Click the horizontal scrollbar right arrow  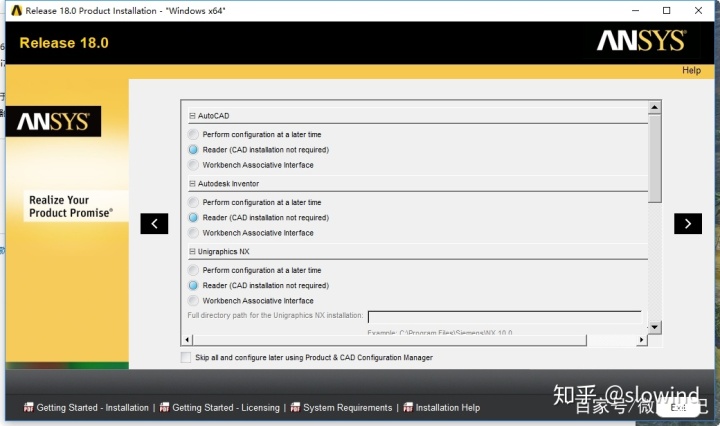[641, 340]
